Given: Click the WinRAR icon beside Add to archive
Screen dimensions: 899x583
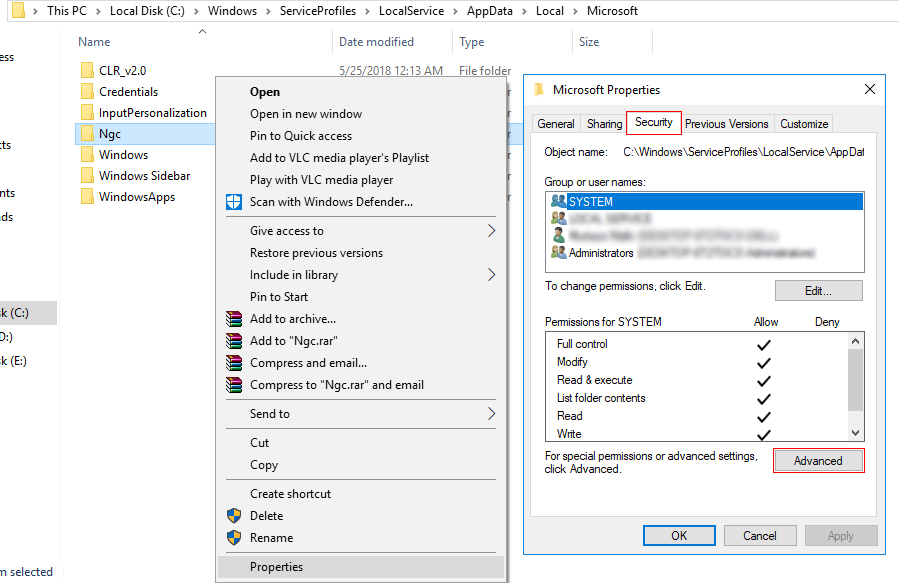Looking at the screenshot, I should (234, 319).
